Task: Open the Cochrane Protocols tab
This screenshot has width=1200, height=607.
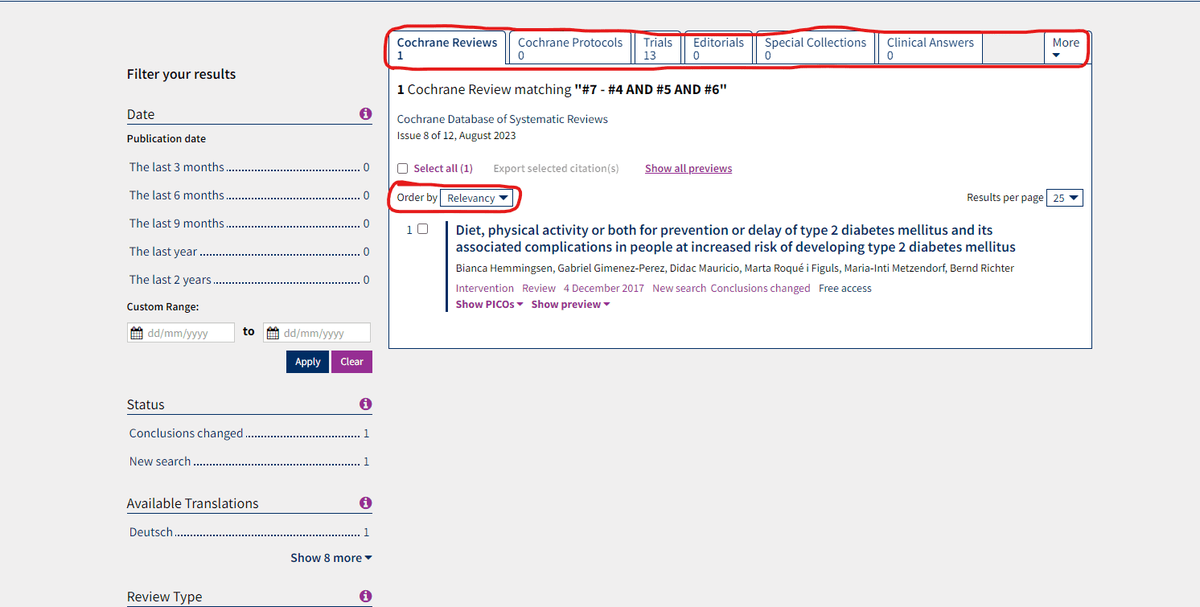Action: (569, 48)
